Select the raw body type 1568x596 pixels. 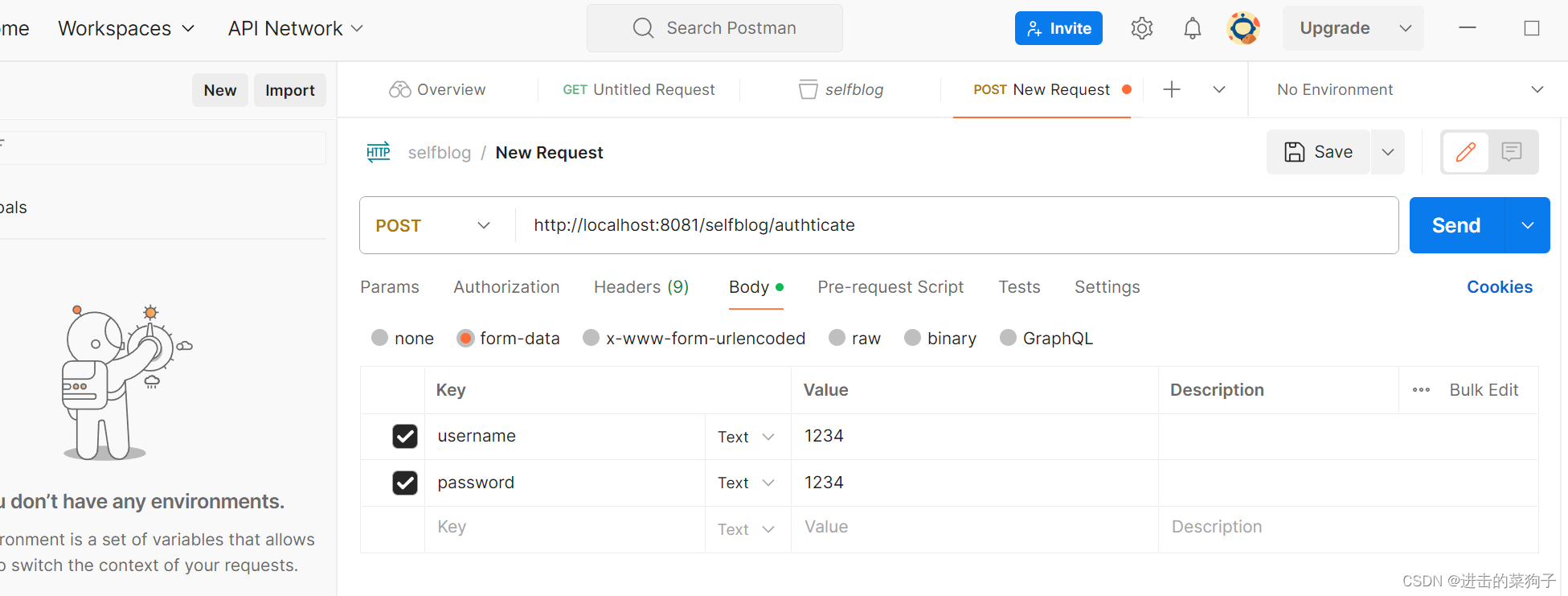(x=837, y=338)
